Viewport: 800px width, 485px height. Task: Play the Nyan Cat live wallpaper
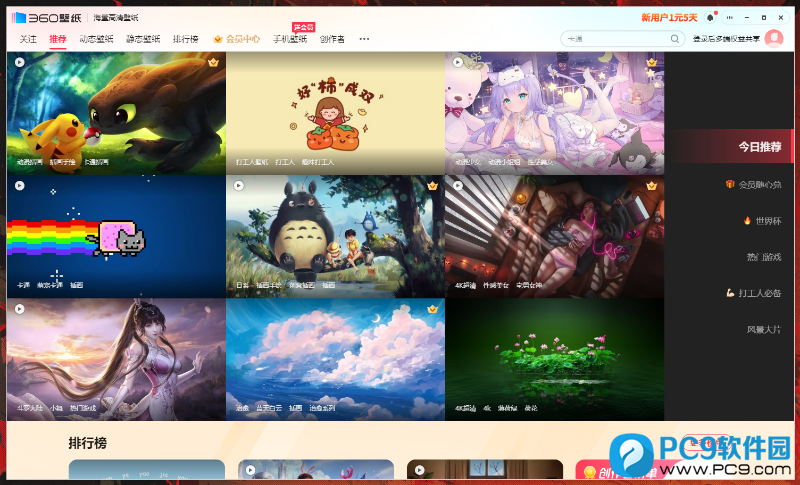(19, 186)
